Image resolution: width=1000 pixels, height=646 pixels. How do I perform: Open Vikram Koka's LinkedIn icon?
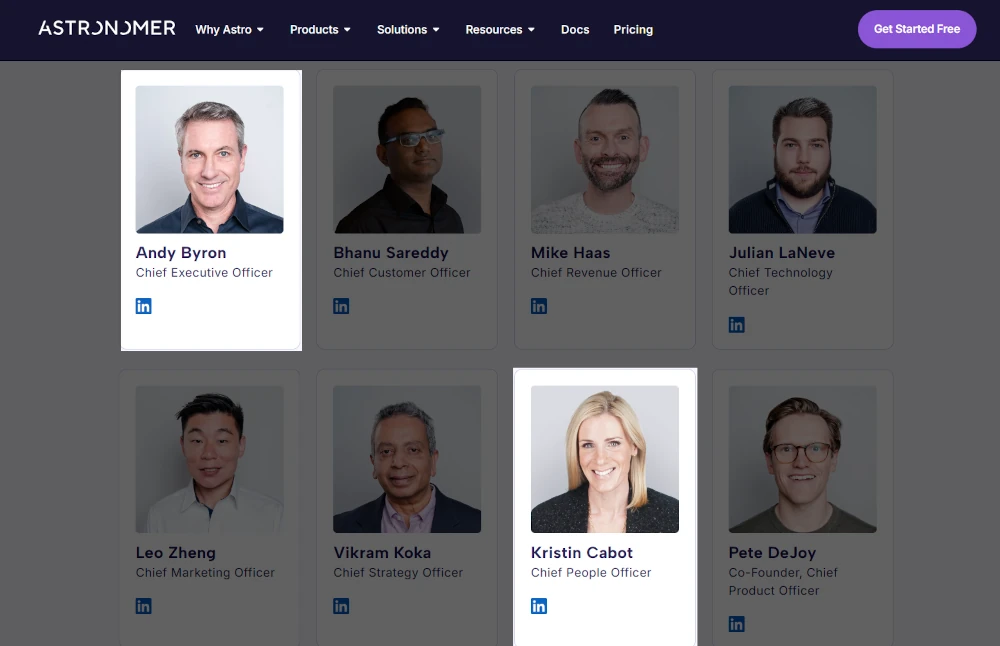pyautogui.click(x=341, y=606)
